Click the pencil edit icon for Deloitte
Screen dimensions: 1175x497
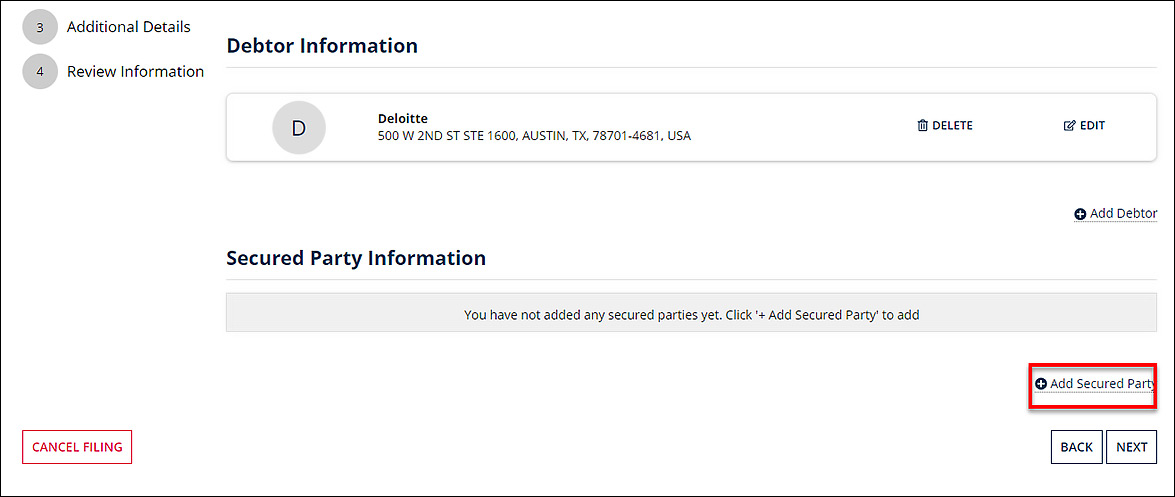(x=1069, y=126)
